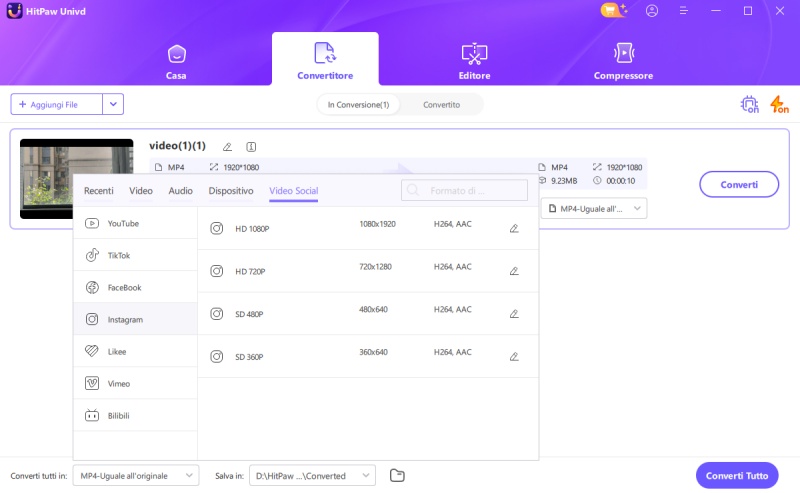Edit settings for the HD 720P preset
Screen dimensions: 800x493
(514, 271)
